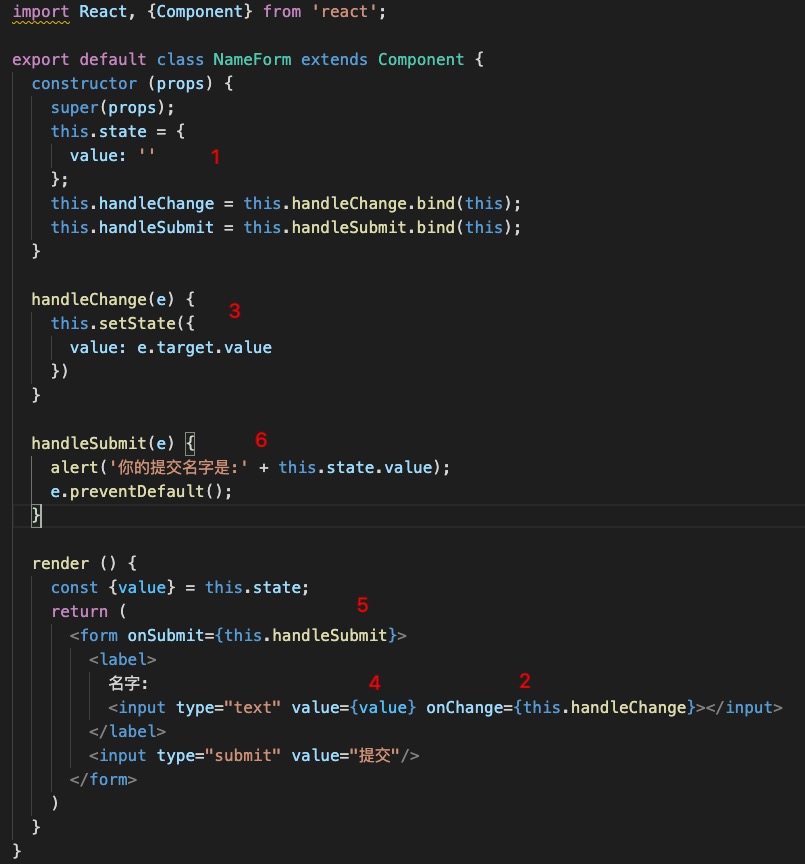The image size is (805, 864).
Task: Click the 'import' keyword on the first line
Action: [41, 12]
